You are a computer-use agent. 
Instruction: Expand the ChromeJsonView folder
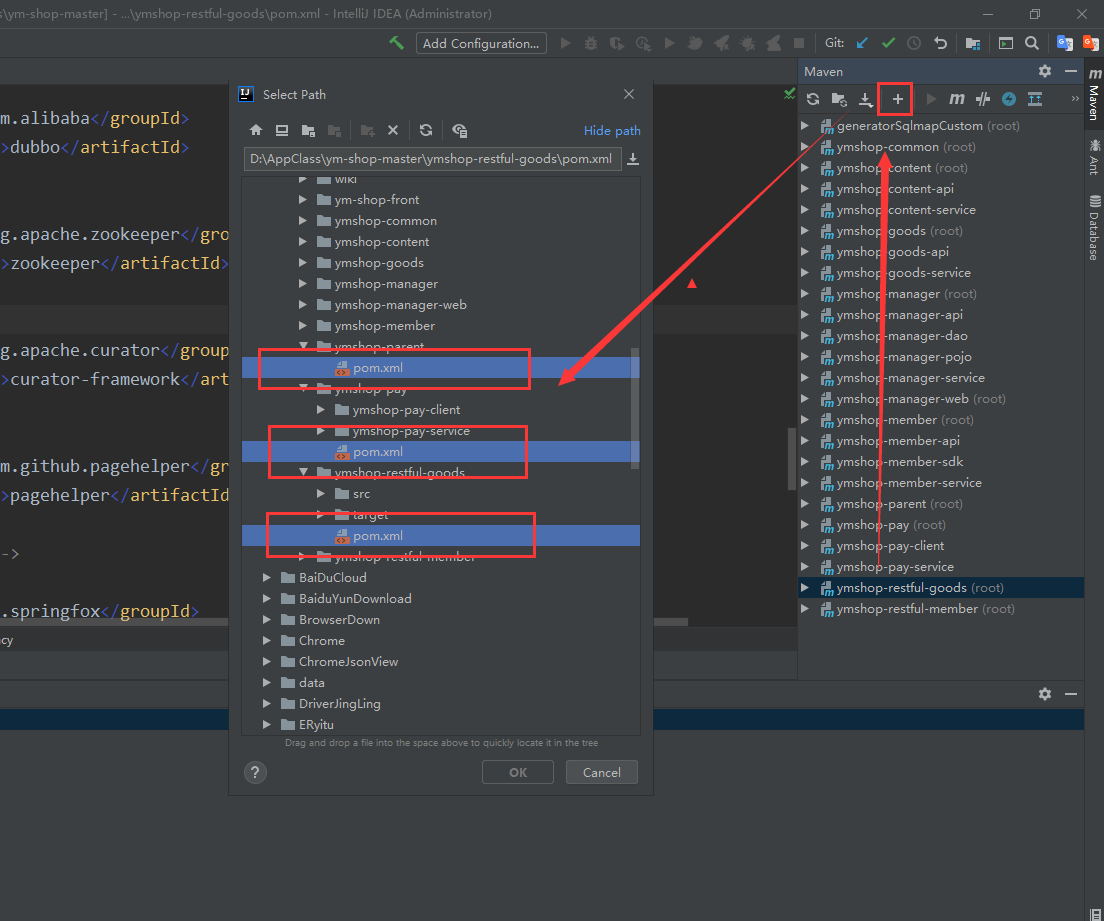[x=267, y=662]
